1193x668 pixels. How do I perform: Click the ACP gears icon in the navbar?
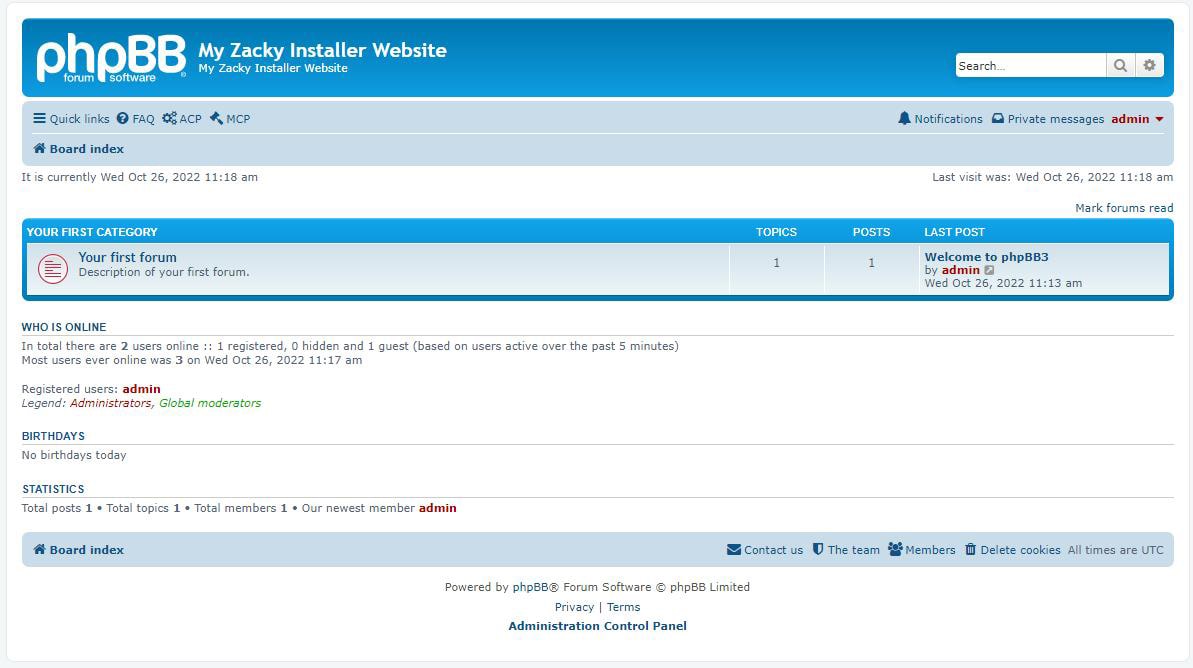click(168, 118)
